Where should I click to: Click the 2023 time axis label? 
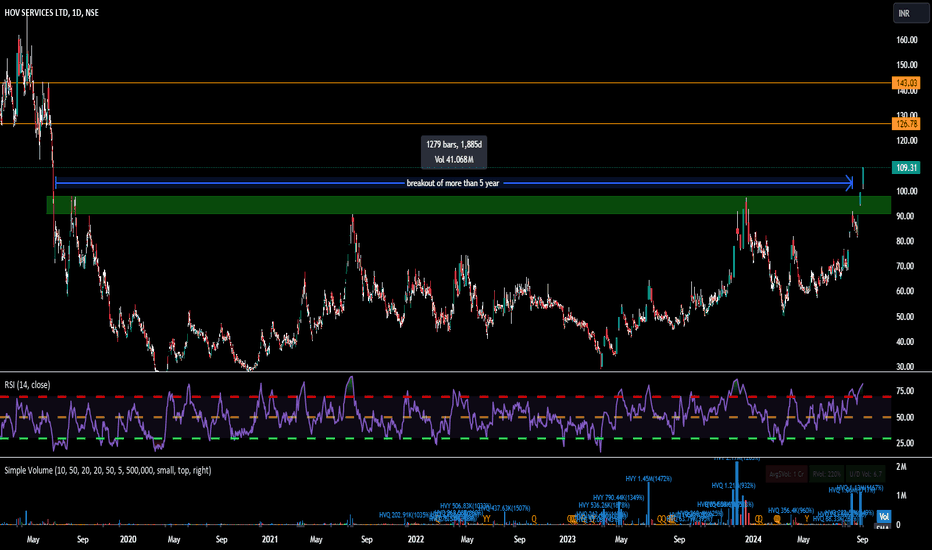coord(568,539)
